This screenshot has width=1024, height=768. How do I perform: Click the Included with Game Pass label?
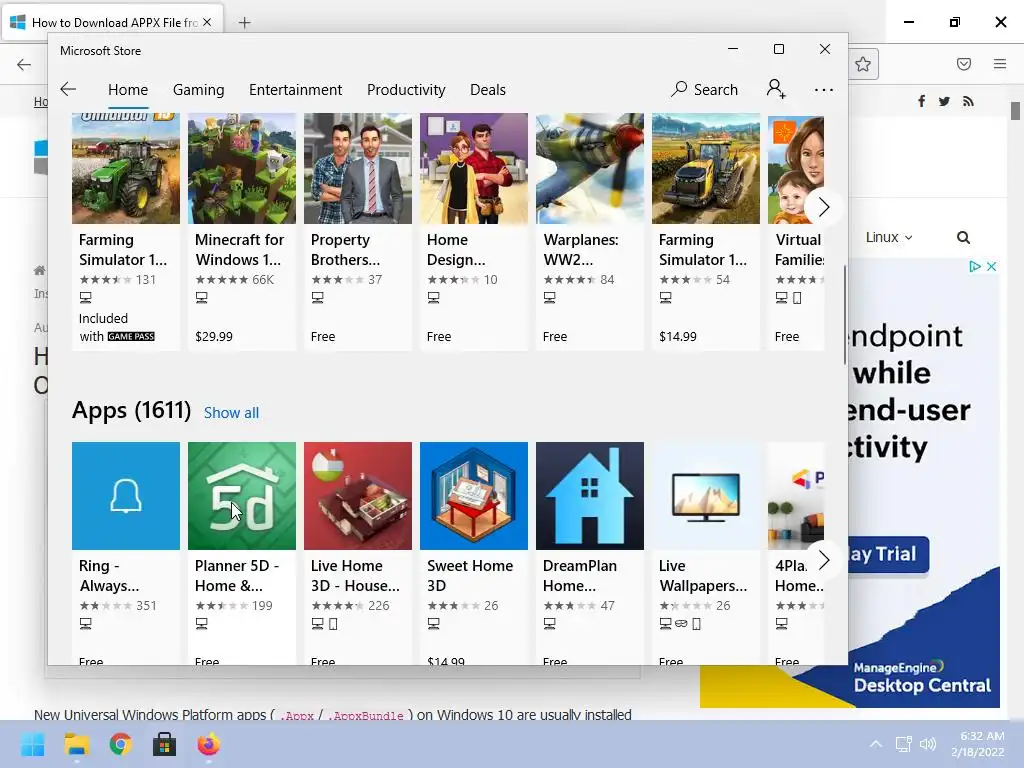coord(117,327)
